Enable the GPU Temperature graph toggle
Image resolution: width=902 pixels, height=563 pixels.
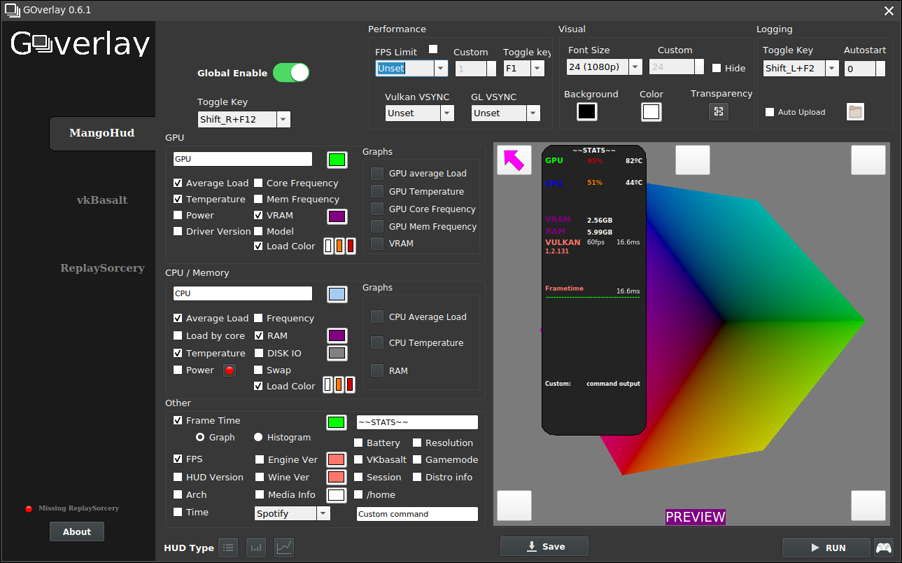pos(377,191)
